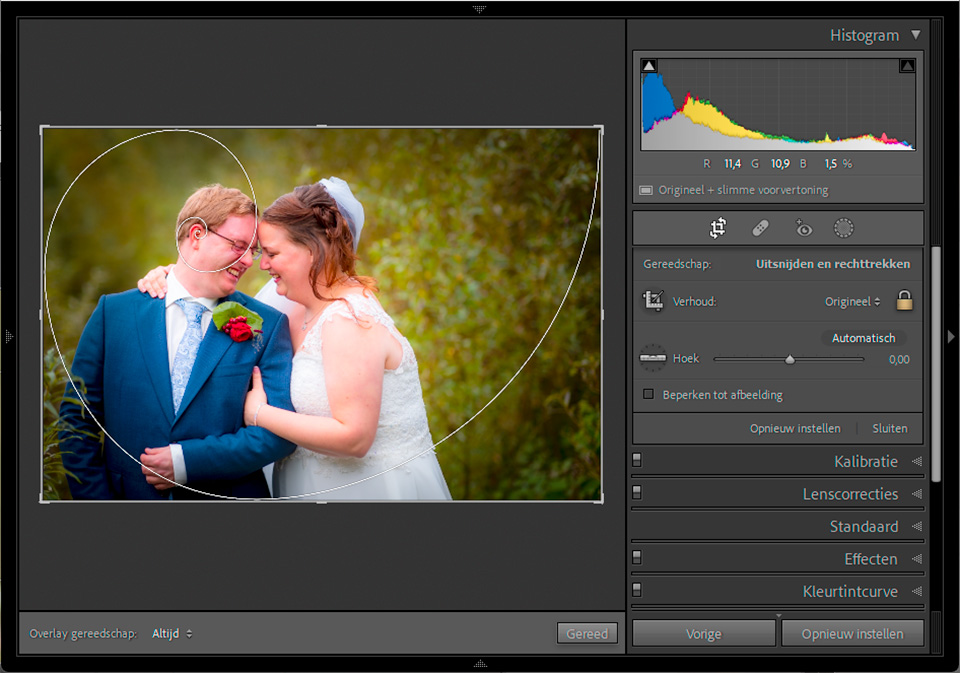
Task: Click the bottom Opnieuw instellen button
Action: pyautogui.click(x=852, y=633)
